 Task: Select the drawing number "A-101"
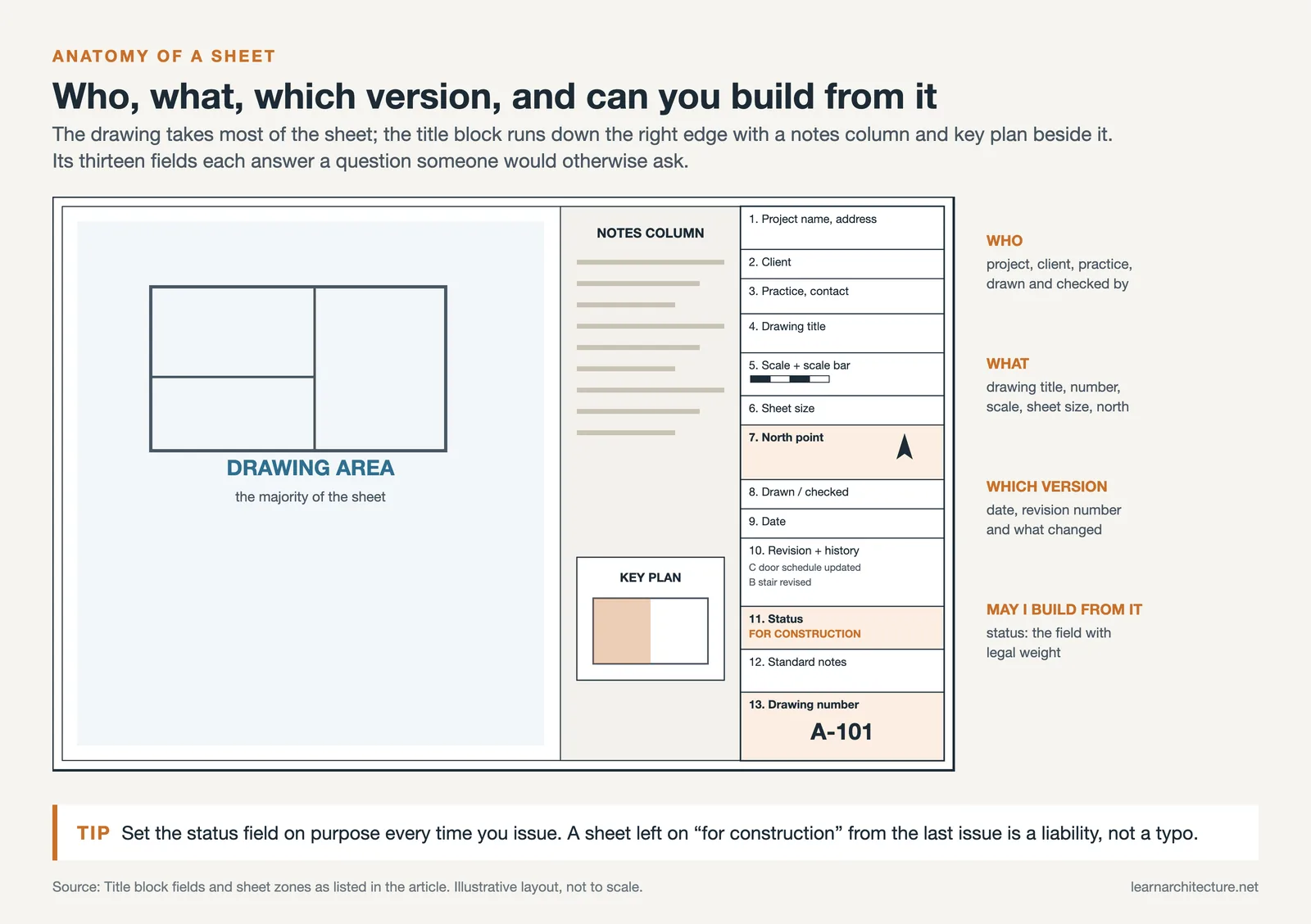click(841, 731)
